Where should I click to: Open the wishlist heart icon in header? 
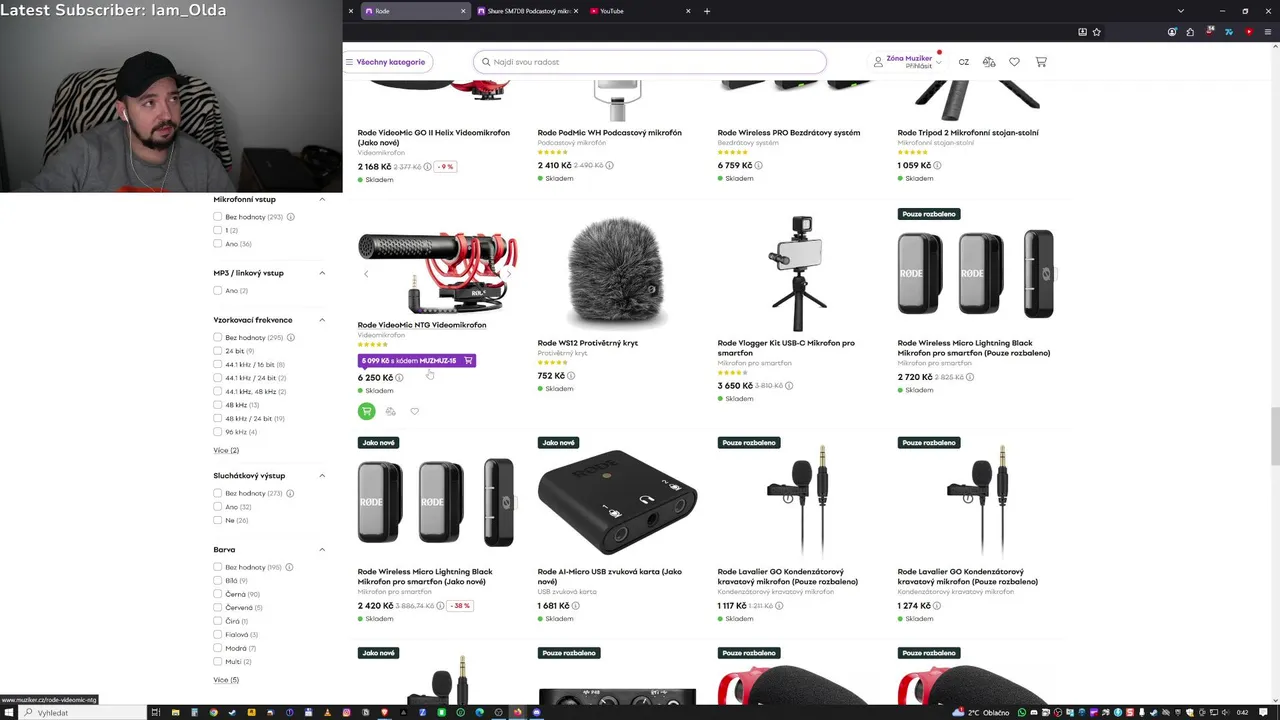(x=1014, y=62)
